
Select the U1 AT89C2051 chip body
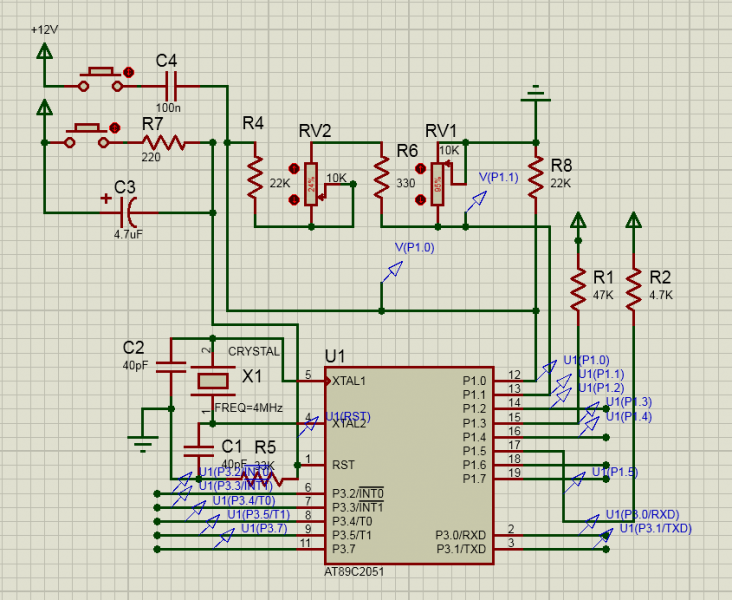pyautogui.click(x=409, y=466)
